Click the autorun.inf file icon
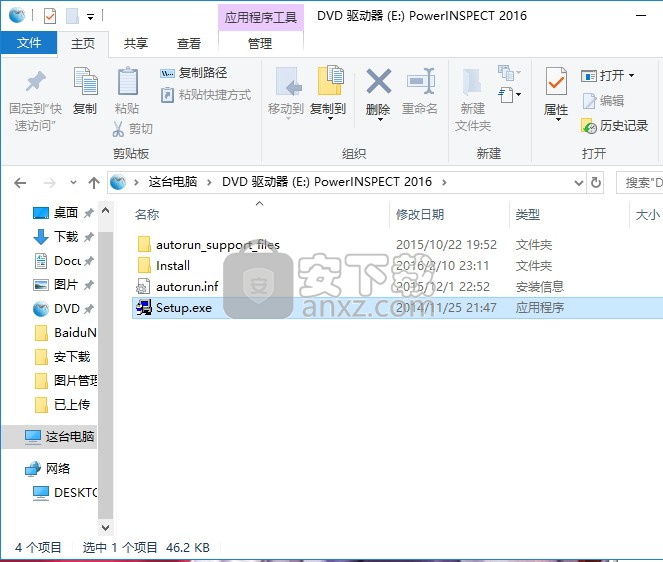The image size is (663, 562). (x=143, y=287)
